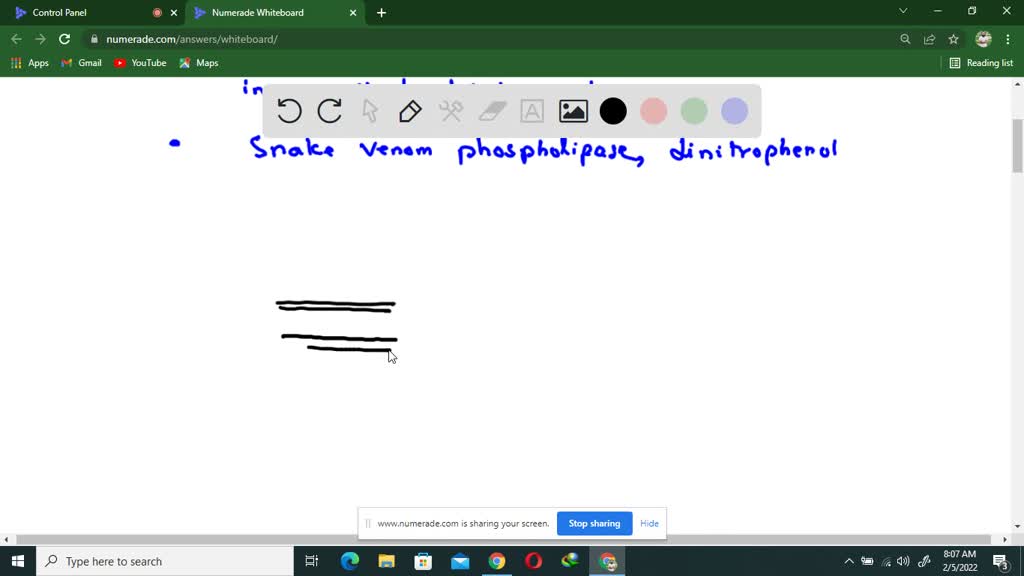
Task: Insert an image with picture tool
Action: pyautogui.click(x=573, y=111)
